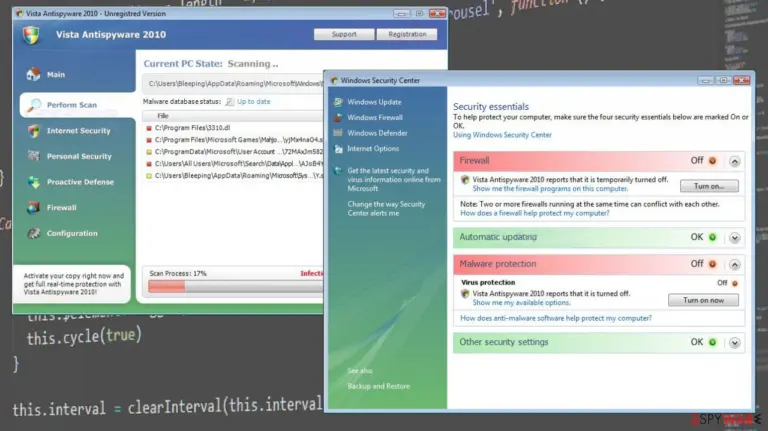Expand Other security settings section
Image resolution: width=768 pixels, height=431 pixels.
(x=734, y=343)
